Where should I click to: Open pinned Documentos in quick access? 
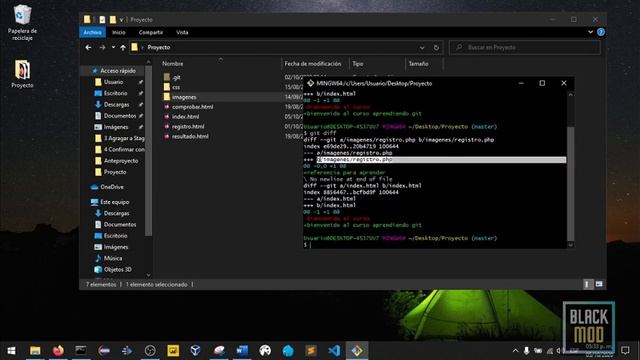coord(119,116)
